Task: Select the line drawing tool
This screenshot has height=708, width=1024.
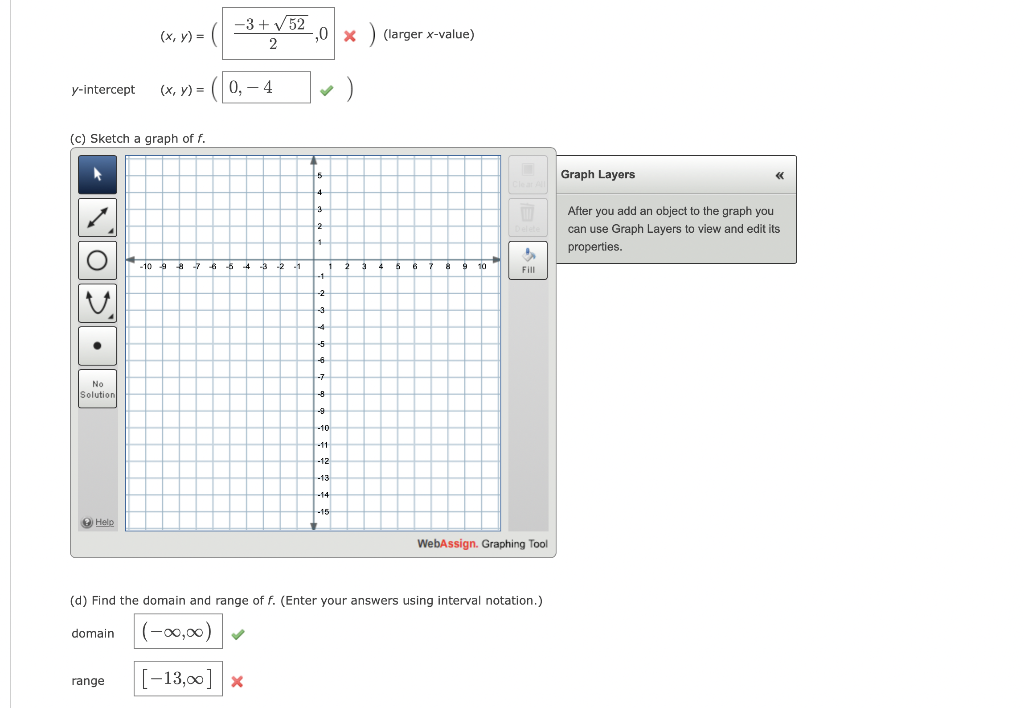Action: coord(95,215)
